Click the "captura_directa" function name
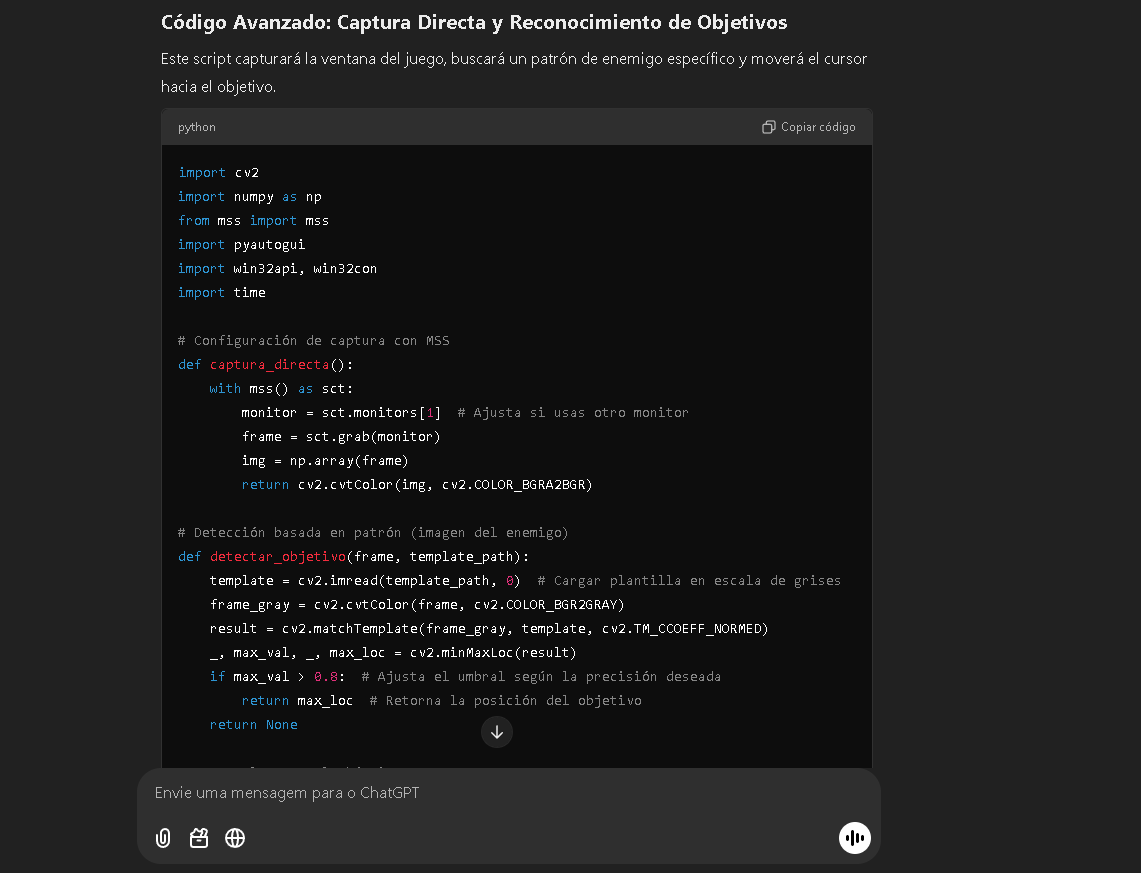This screenshot has height=873, width=1141. point(269,365)
